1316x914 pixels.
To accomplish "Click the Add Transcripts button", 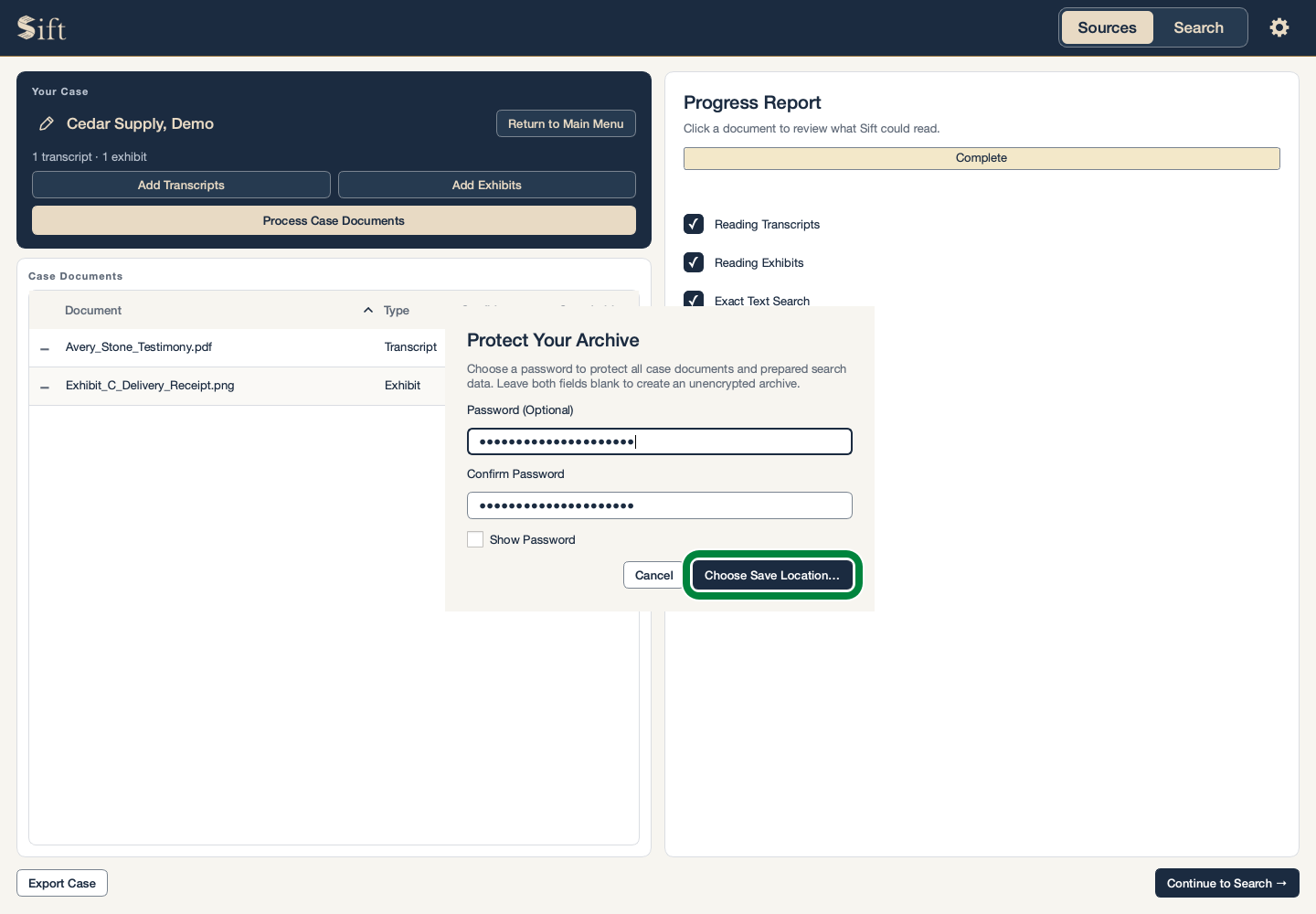I will tap(181, 185).
